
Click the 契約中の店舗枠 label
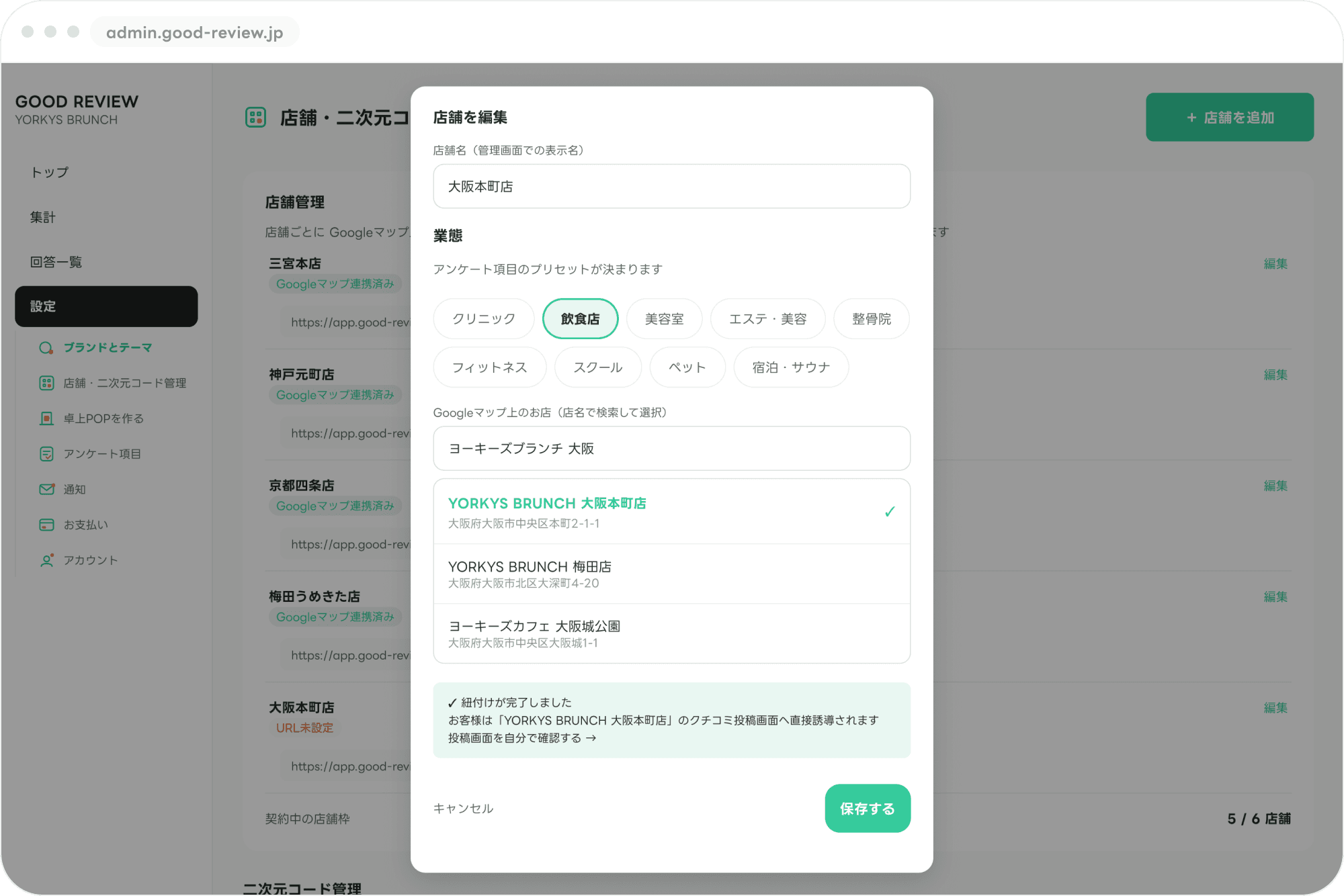[307, 819]
